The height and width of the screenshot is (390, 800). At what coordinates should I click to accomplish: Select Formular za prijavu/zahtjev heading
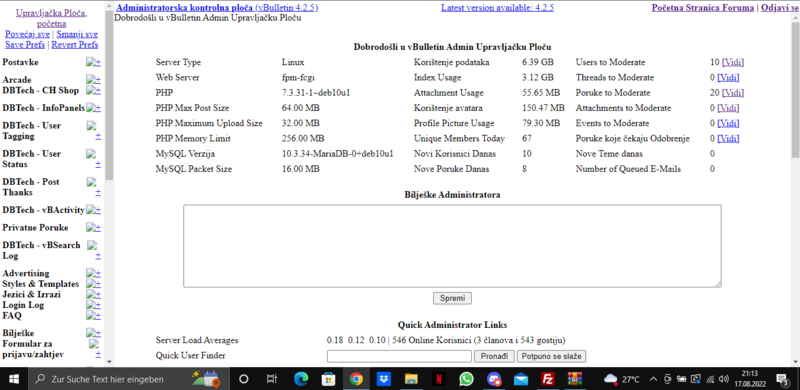pos(33,349)
